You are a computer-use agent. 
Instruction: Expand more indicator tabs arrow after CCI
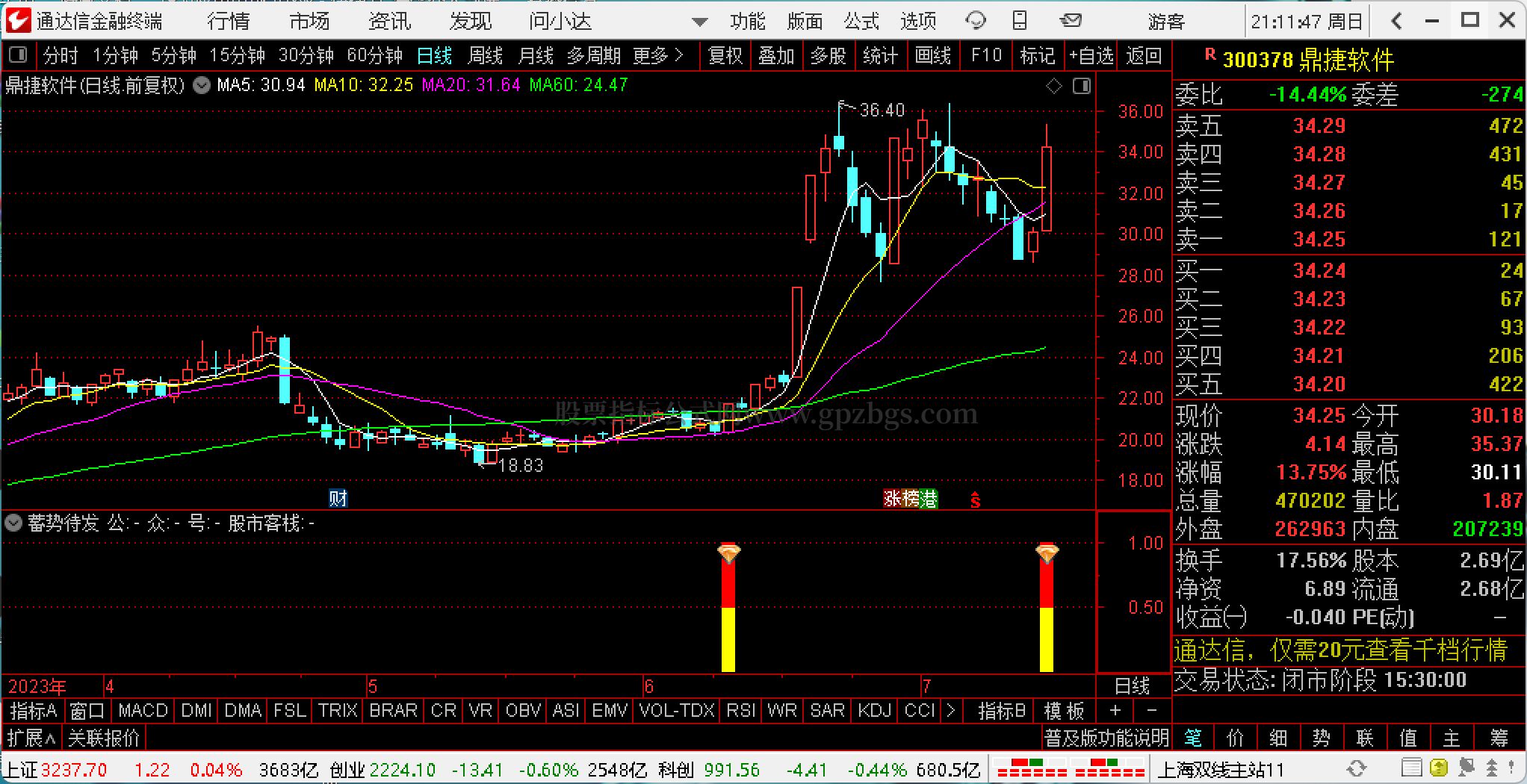950,710
